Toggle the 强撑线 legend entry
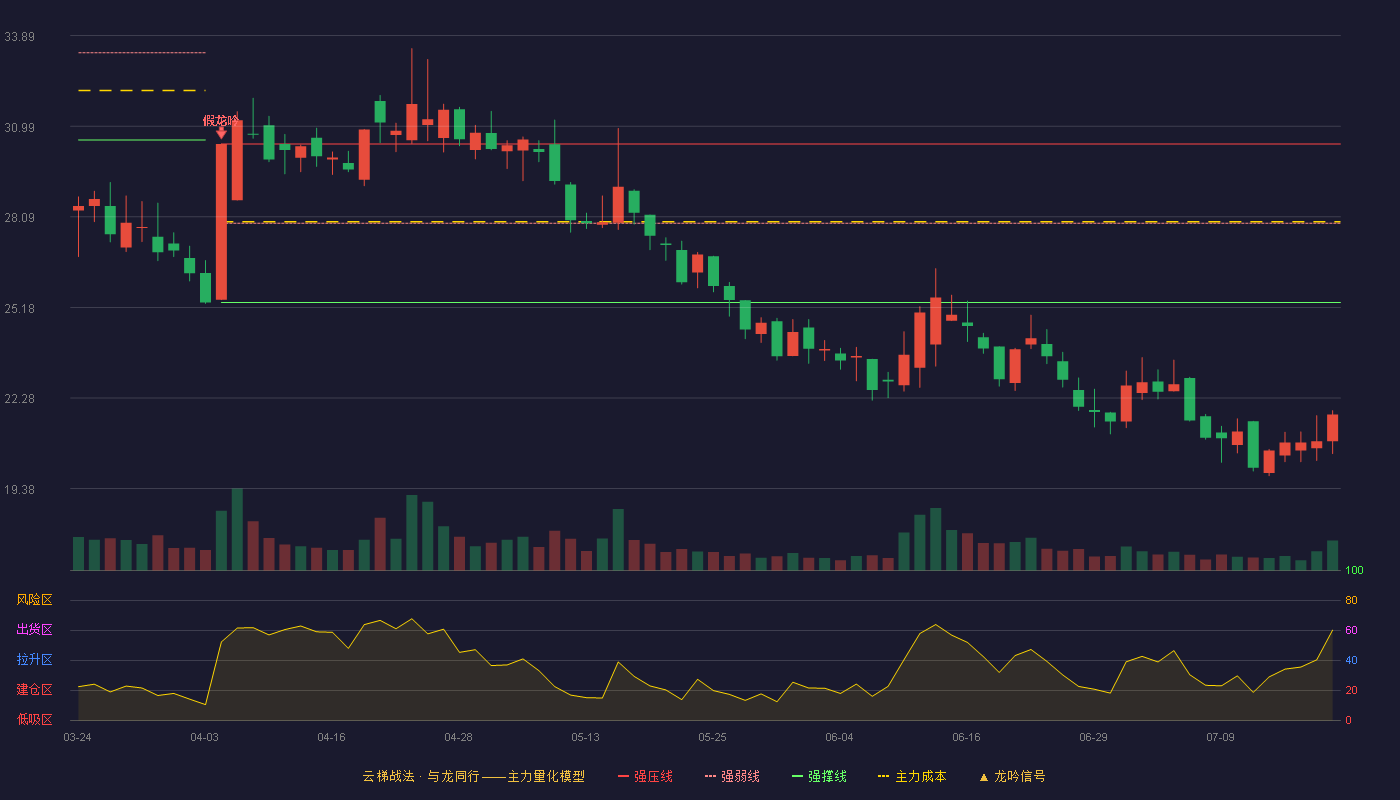 pyautogui.click(x=819, y=776)
